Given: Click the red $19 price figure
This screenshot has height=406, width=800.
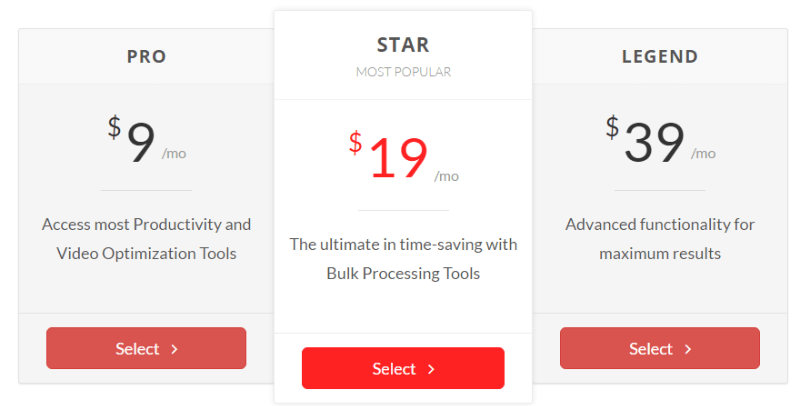Looking at the screenshot, I should click(388, 155).
